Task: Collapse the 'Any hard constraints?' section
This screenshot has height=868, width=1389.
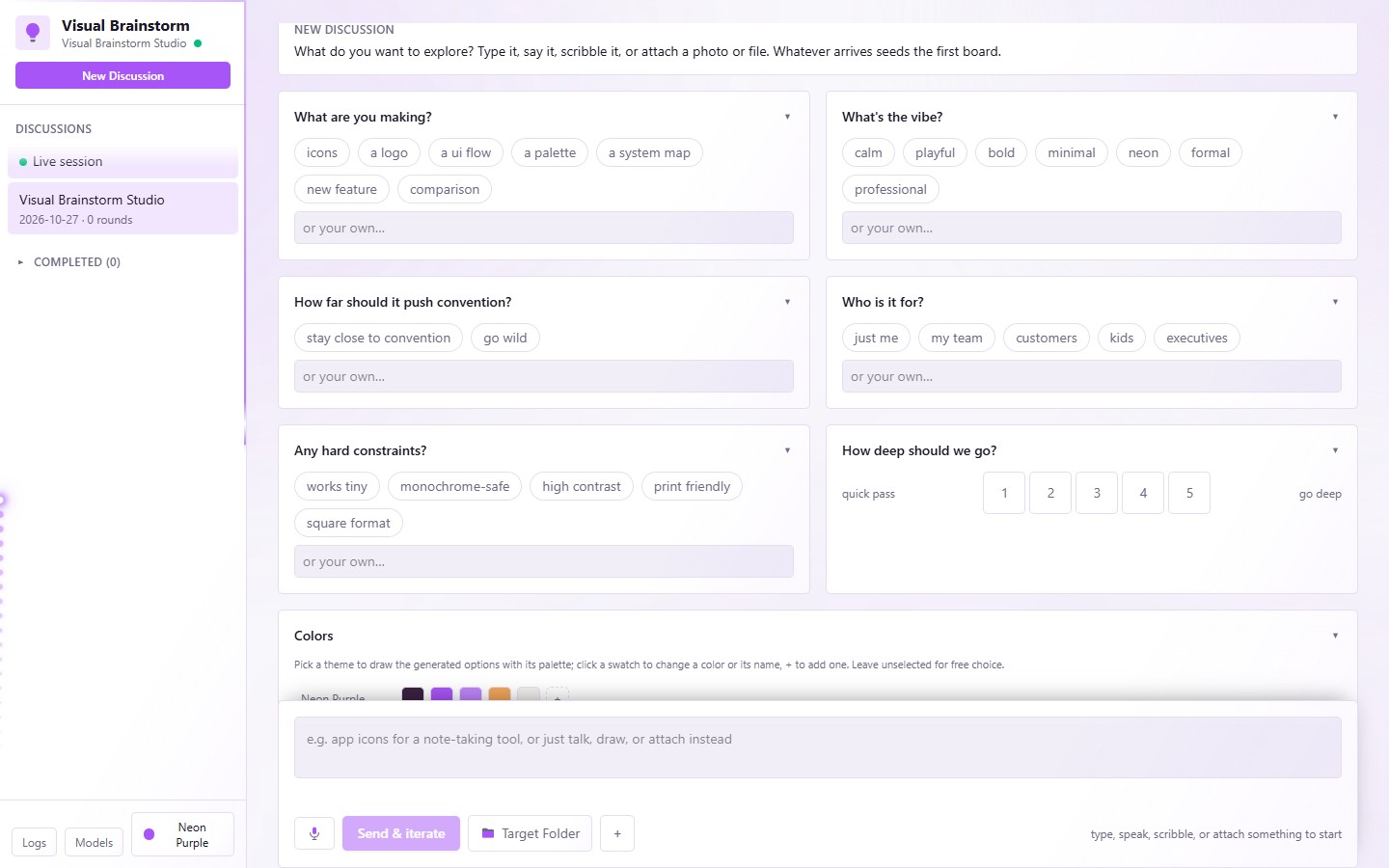Action: click(x=787, y=450)
